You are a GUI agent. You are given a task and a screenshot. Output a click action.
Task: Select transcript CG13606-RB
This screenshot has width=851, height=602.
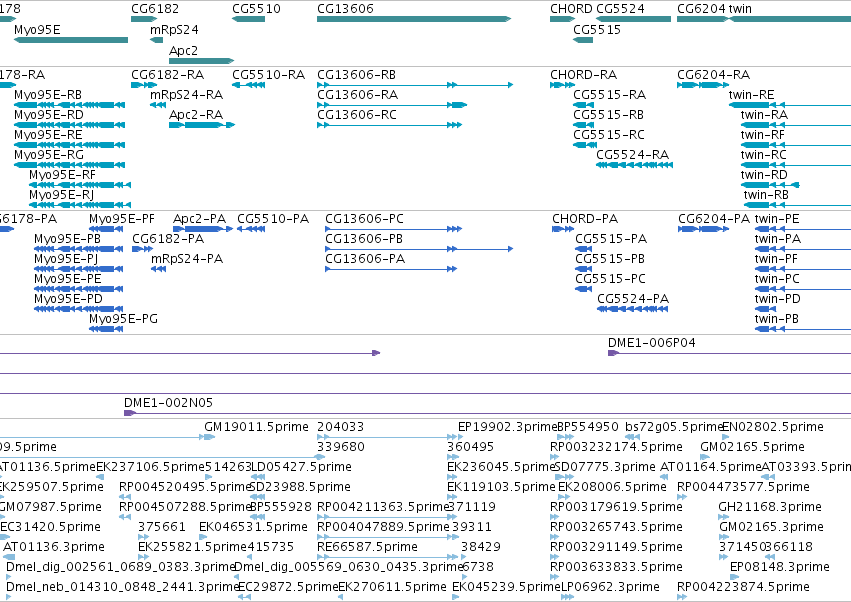pyautogui.click(x=357, y=74)
